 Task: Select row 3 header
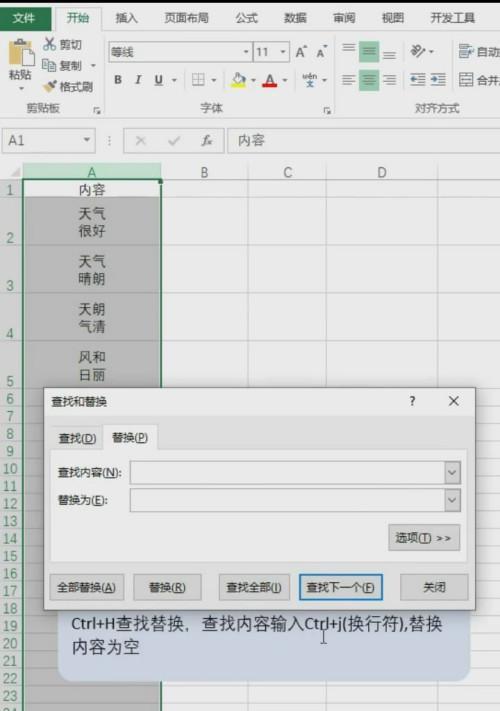click(x=10, y=269)
